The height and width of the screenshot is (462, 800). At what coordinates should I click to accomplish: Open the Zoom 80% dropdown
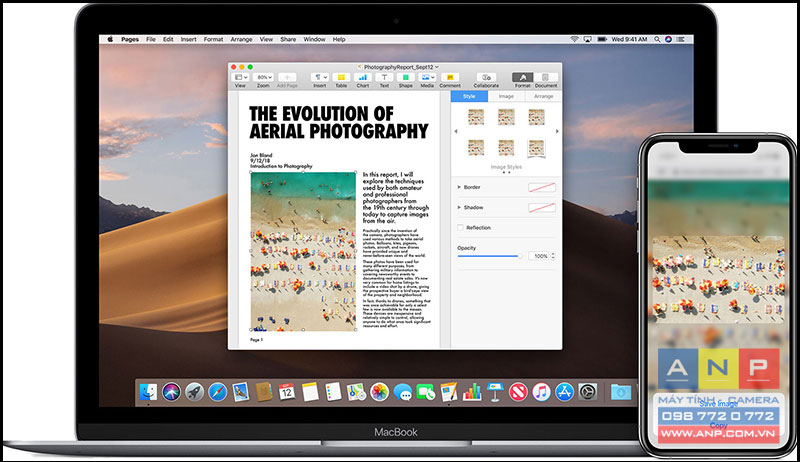263,78
